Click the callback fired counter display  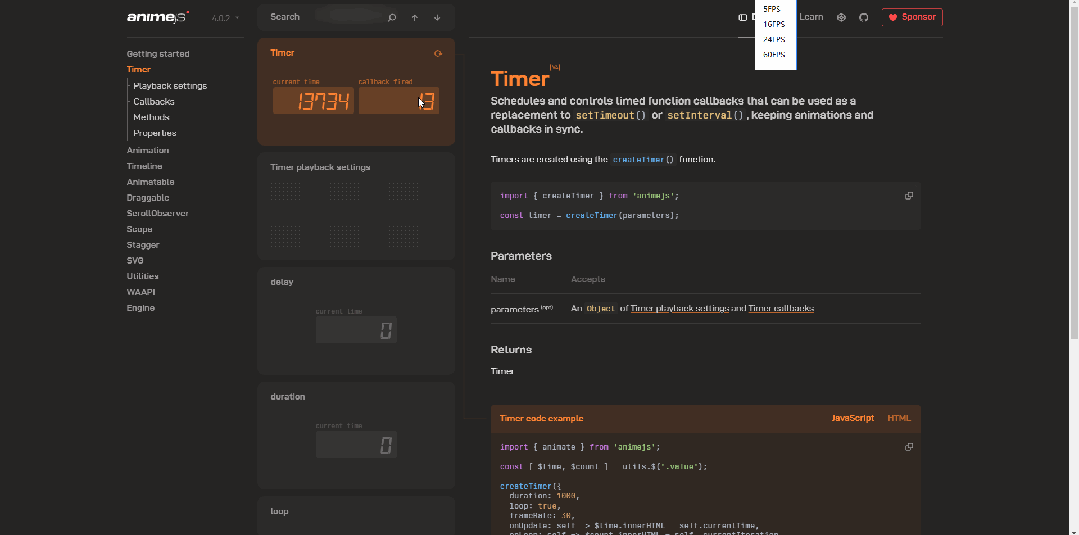[x=398, y=101]
